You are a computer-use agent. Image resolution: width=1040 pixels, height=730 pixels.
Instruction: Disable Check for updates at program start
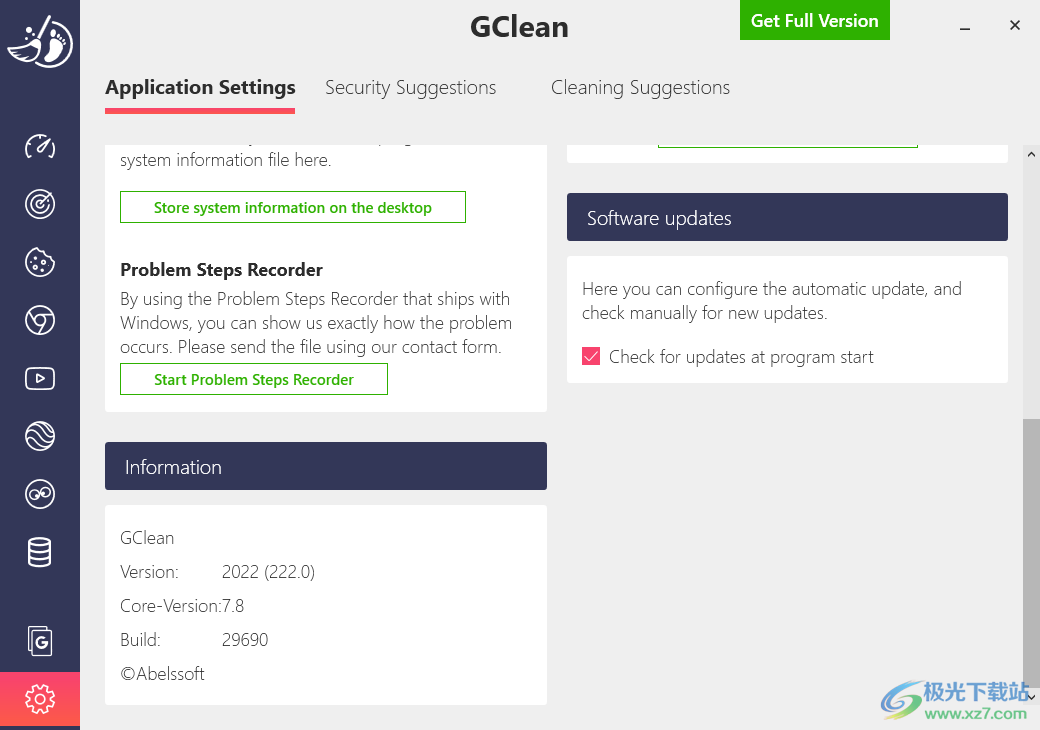[x=590, y=356]
